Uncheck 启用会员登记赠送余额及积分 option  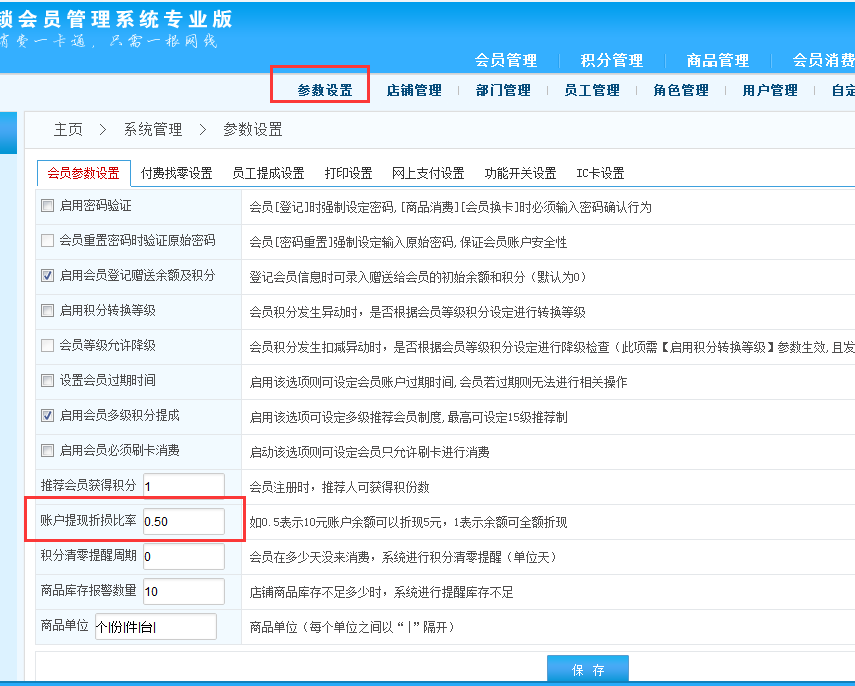coord(47,275)
